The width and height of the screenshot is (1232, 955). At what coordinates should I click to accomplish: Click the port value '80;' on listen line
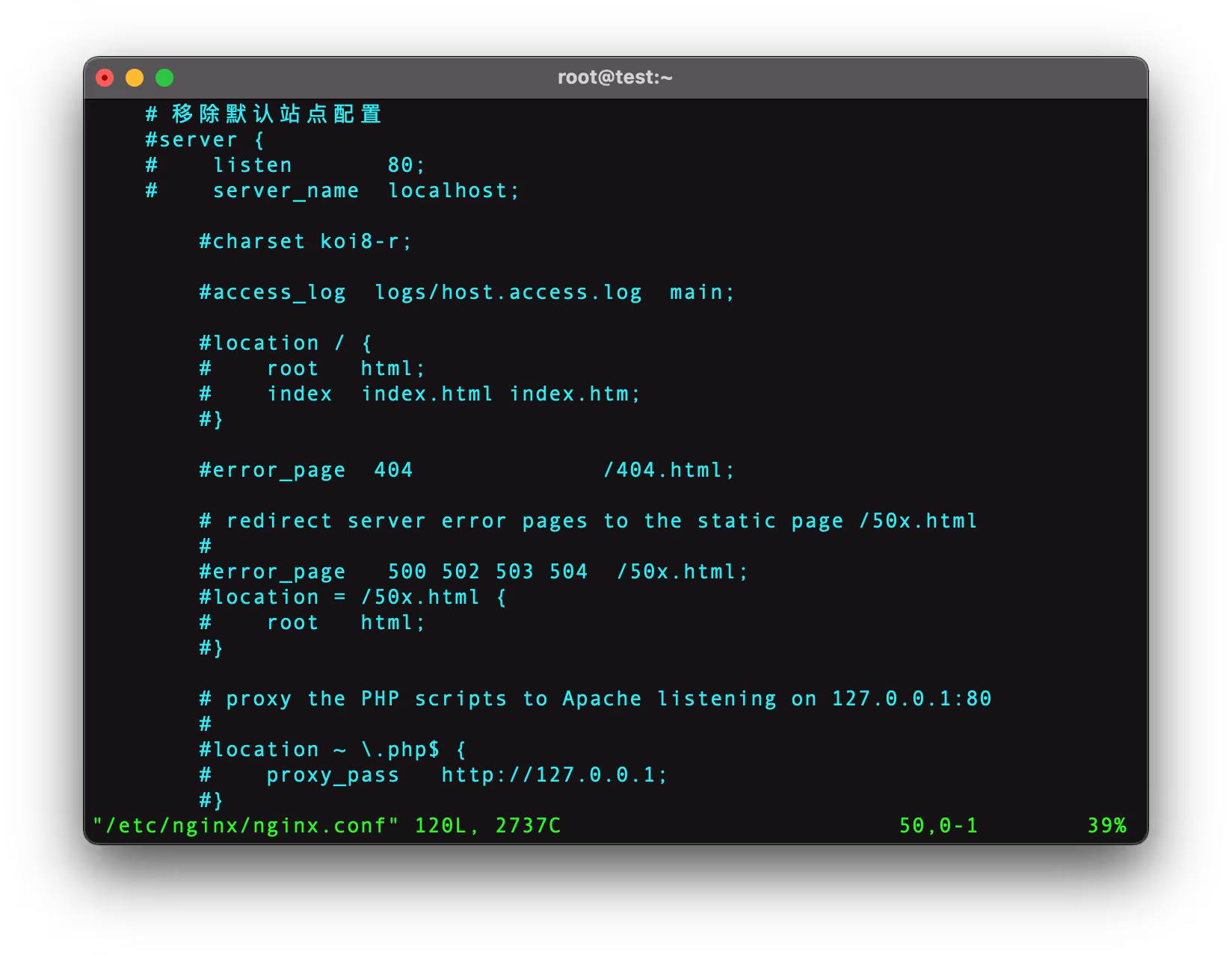(406, 165)
